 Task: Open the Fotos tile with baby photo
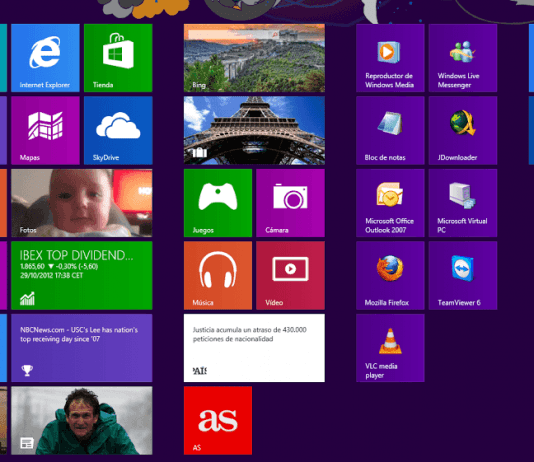82,203
